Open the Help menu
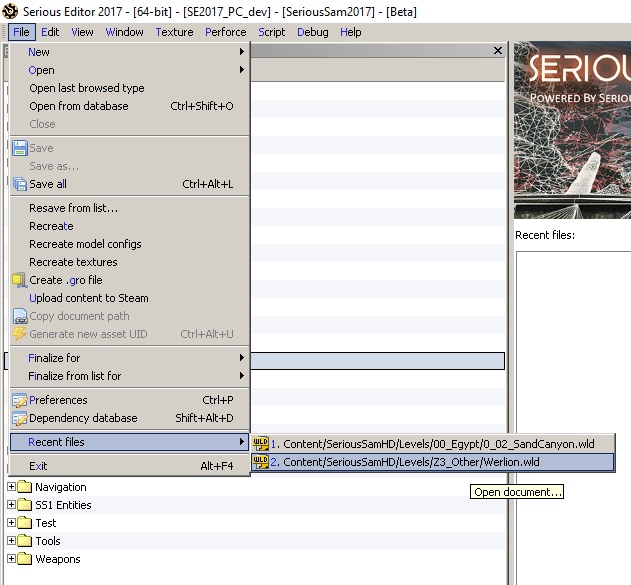The height and width of the screenshot is (585, 631). pyautogui.click(x=351, y=32)
